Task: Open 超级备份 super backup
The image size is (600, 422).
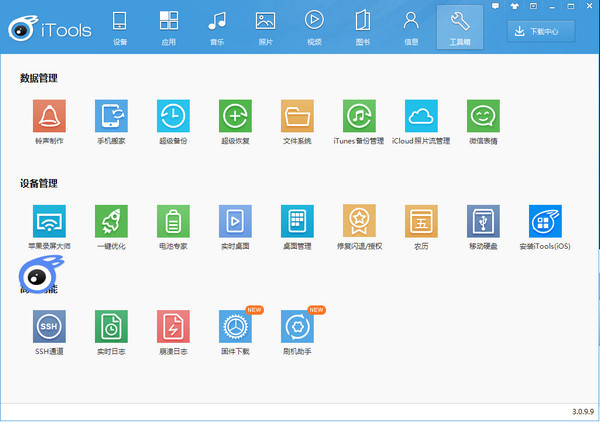Action: [173, 116]
